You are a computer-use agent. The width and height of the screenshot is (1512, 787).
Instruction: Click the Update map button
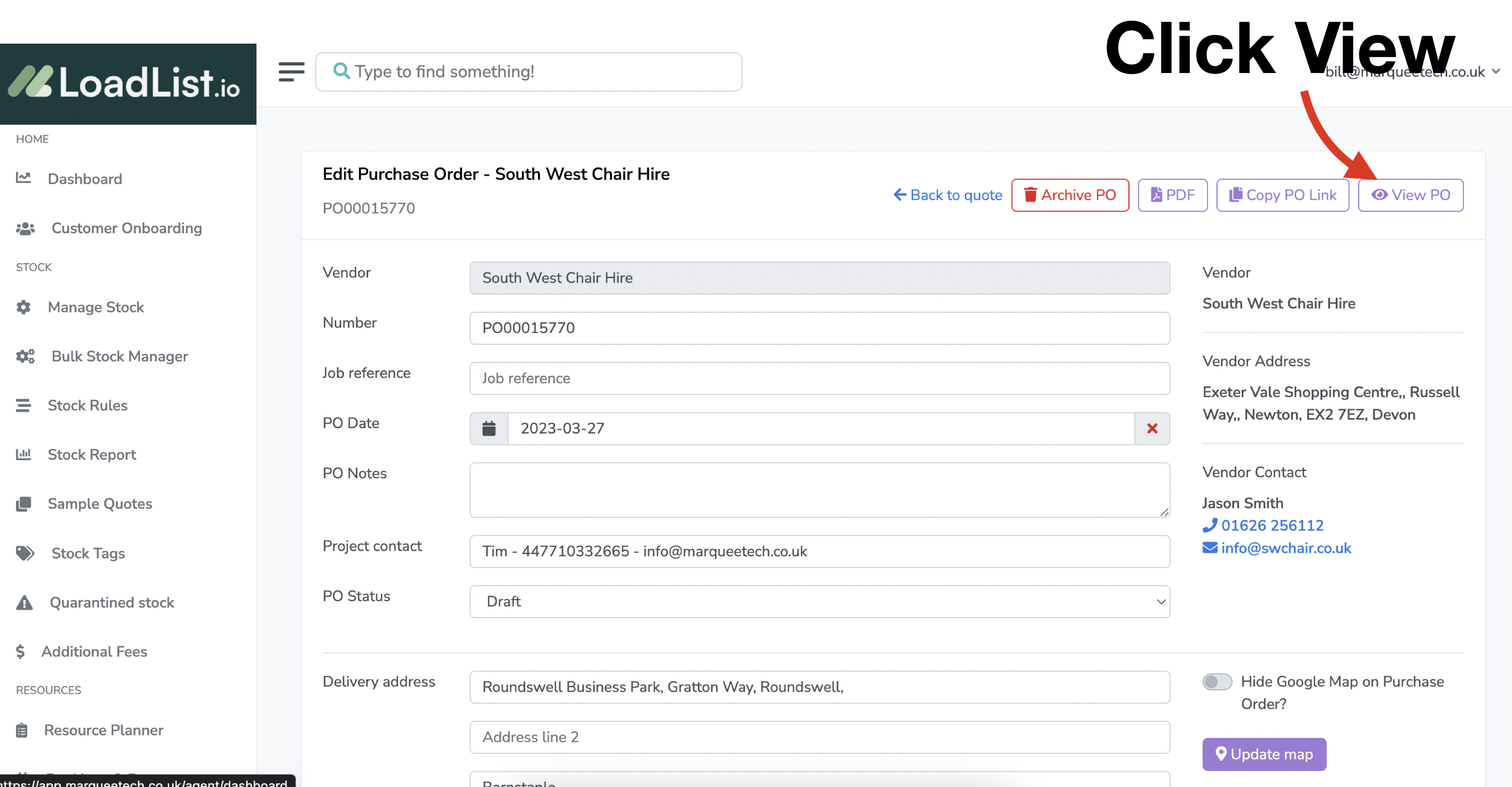click(1264, 754)
